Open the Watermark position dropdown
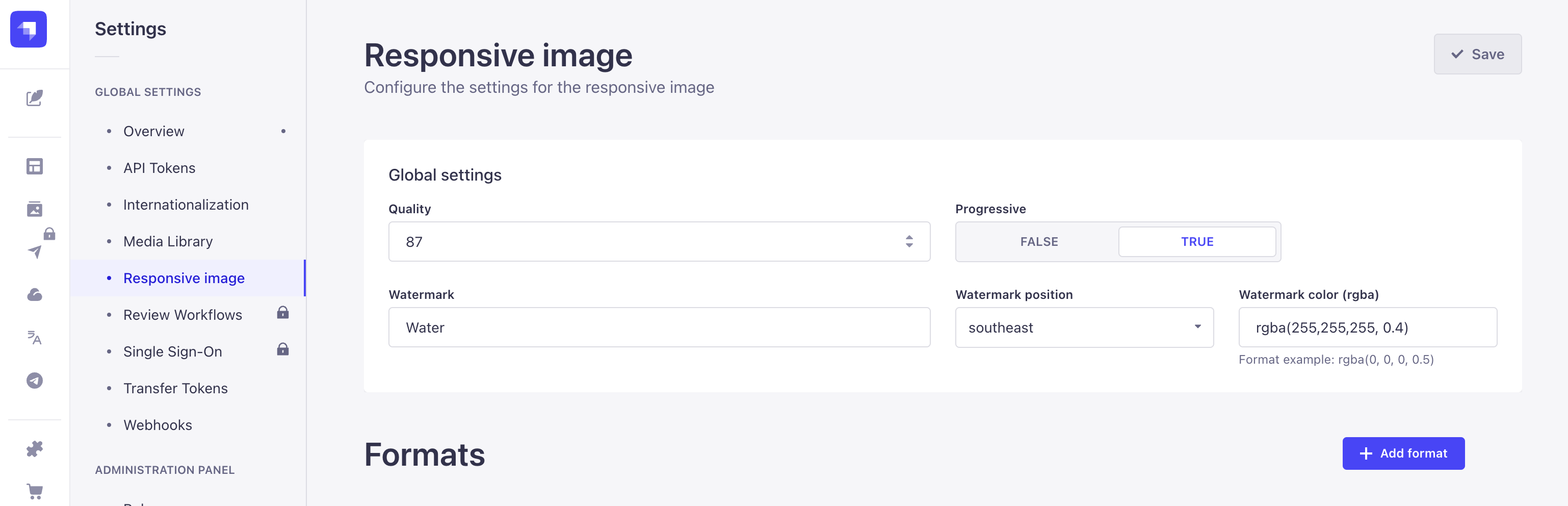This screenshot has width=1568, height=506. (1084, 327)
